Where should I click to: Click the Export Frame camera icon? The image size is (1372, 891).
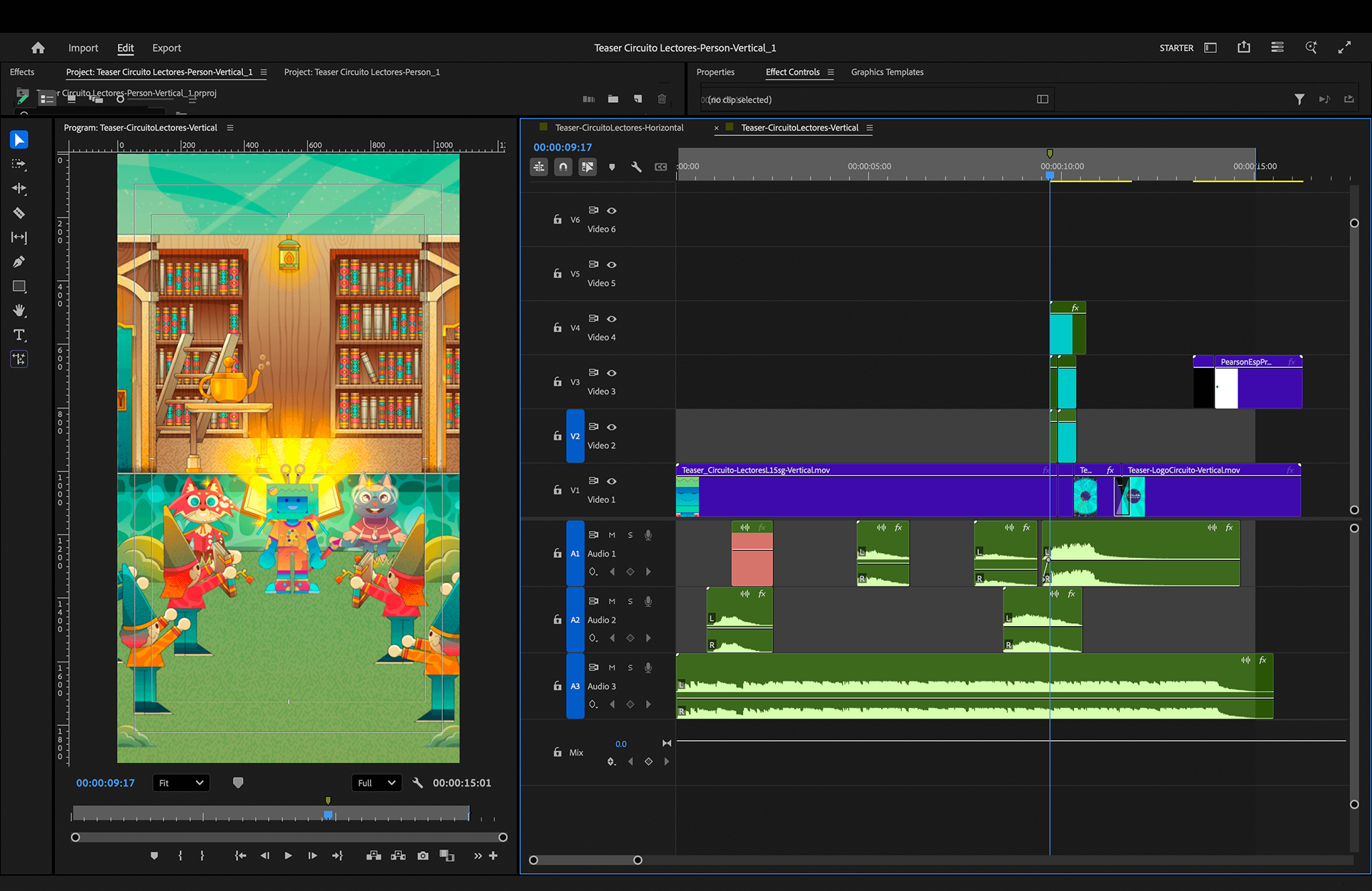(423, 855)
